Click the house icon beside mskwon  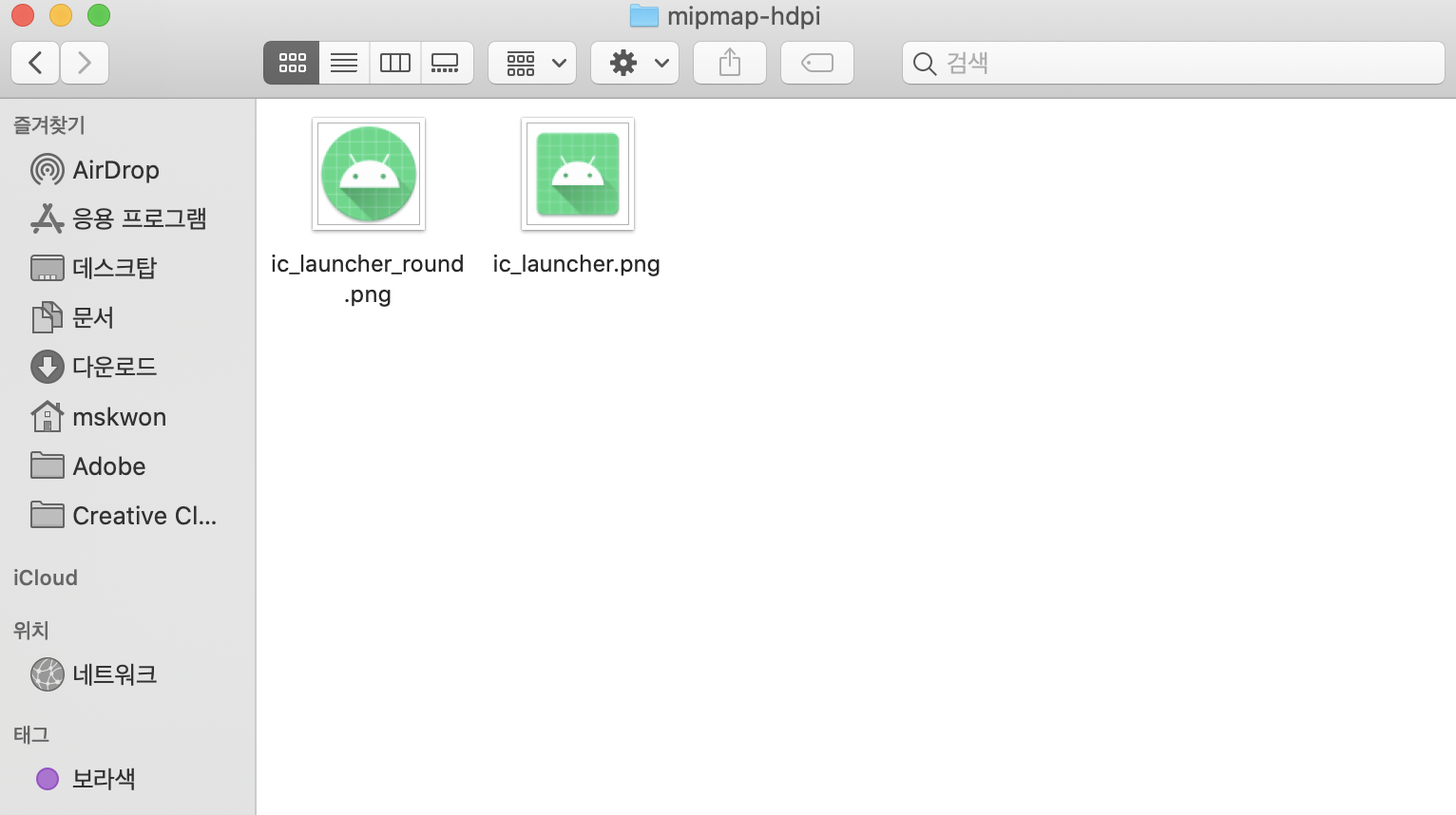pyautogui.click(x=48, y=416)
